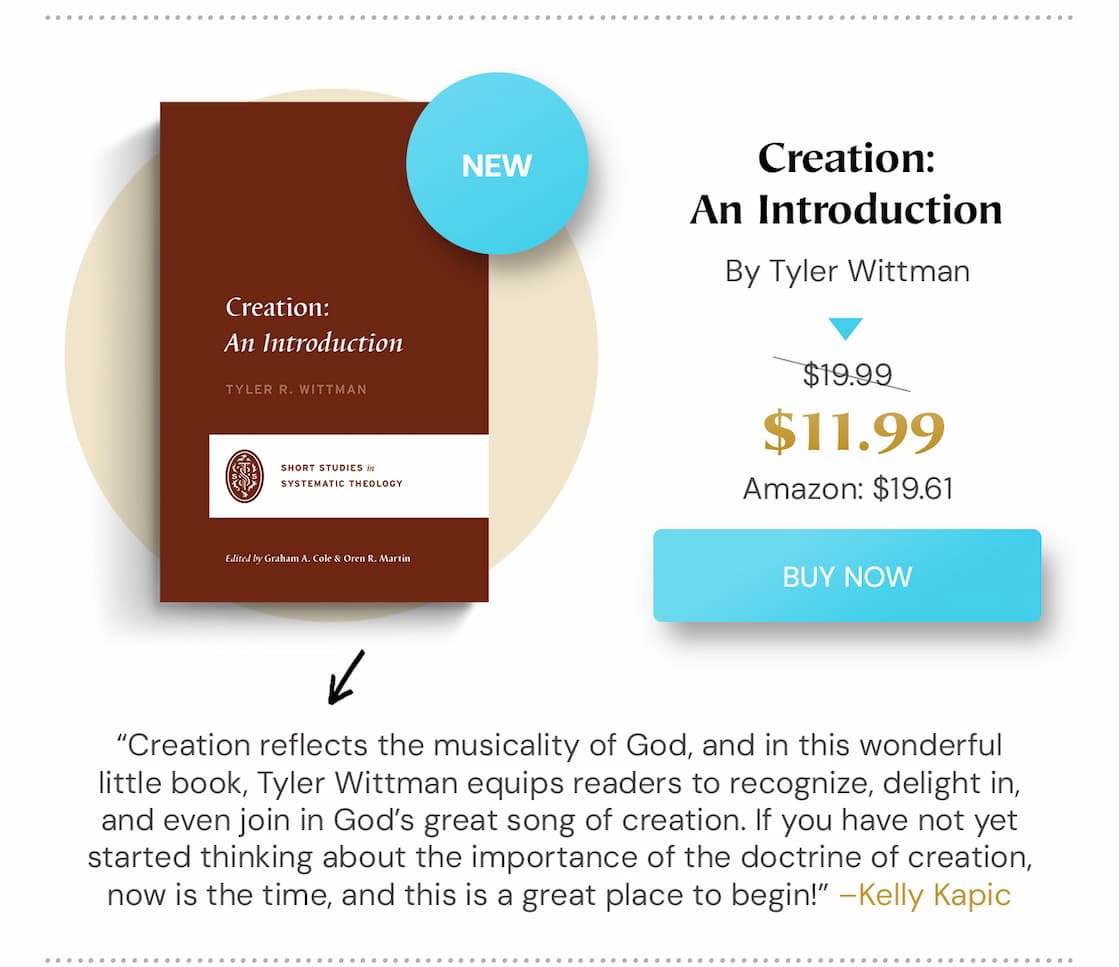Click the Amazon: $19.61 price comparison

click(848, 489)
